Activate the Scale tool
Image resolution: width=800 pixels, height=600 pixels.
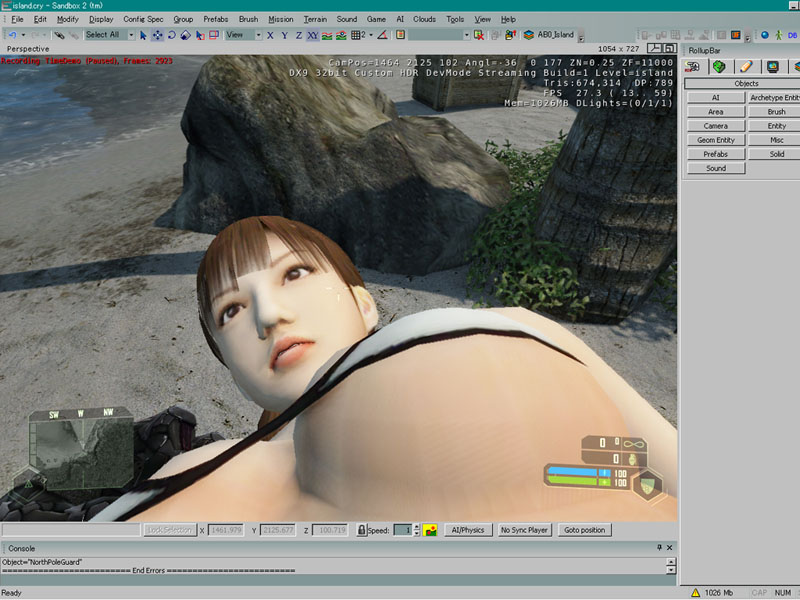186,35
